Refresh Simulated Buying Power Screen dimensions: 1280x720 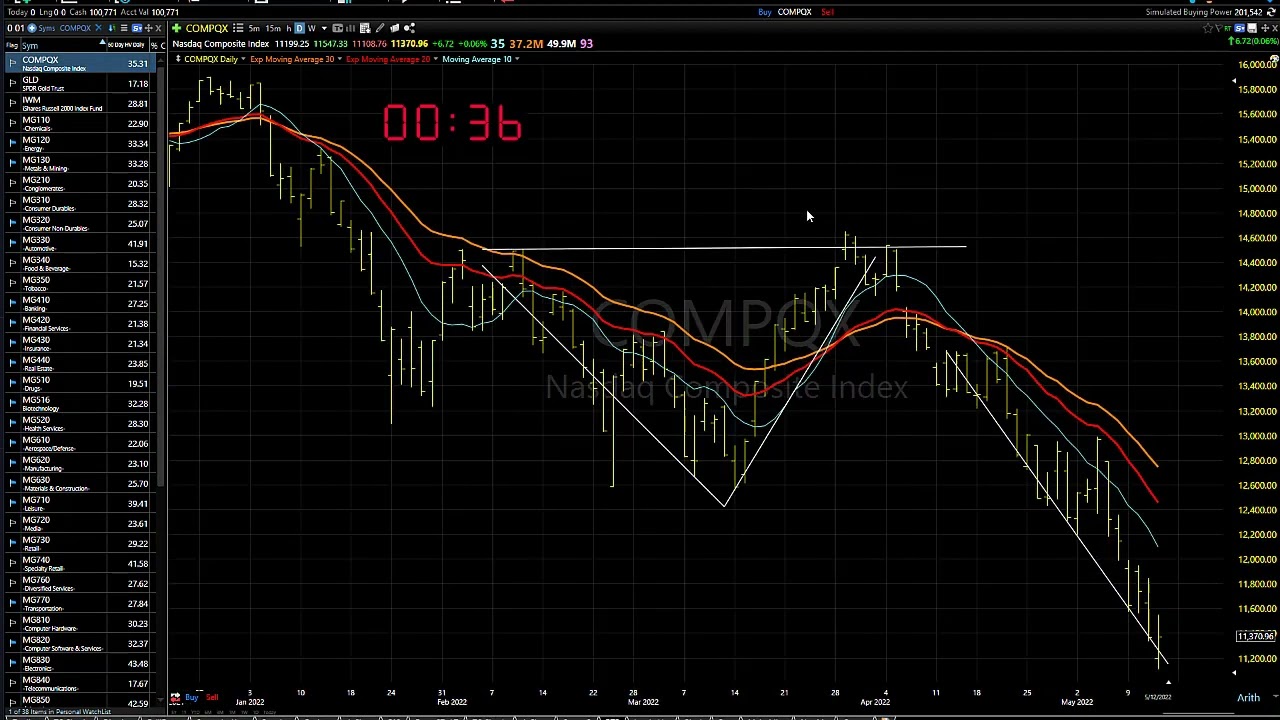click(x=1271, y=12)
